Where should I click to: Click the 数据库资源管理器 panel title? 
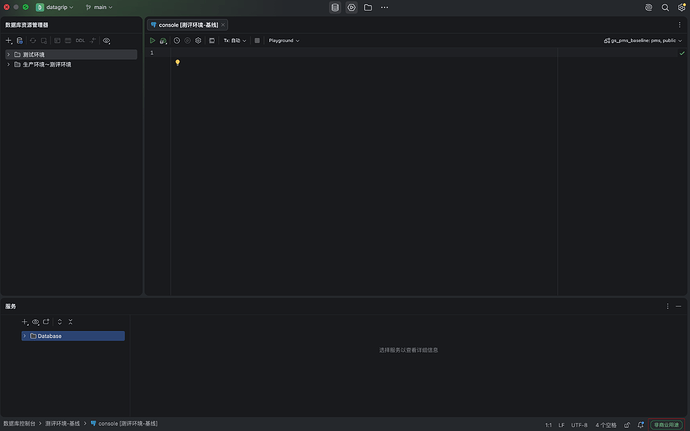pyautogui.click(x=27, y=25)
